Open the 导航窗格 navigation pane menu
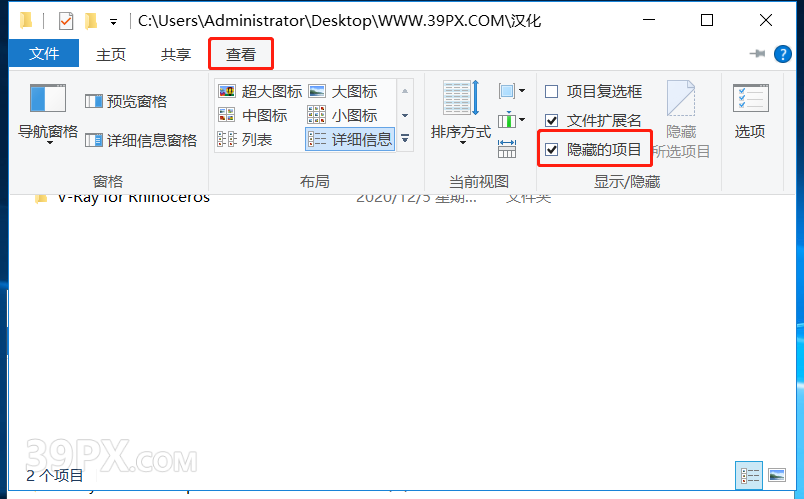The width and height of the screenshot is (804, 499). coord(48,114)
